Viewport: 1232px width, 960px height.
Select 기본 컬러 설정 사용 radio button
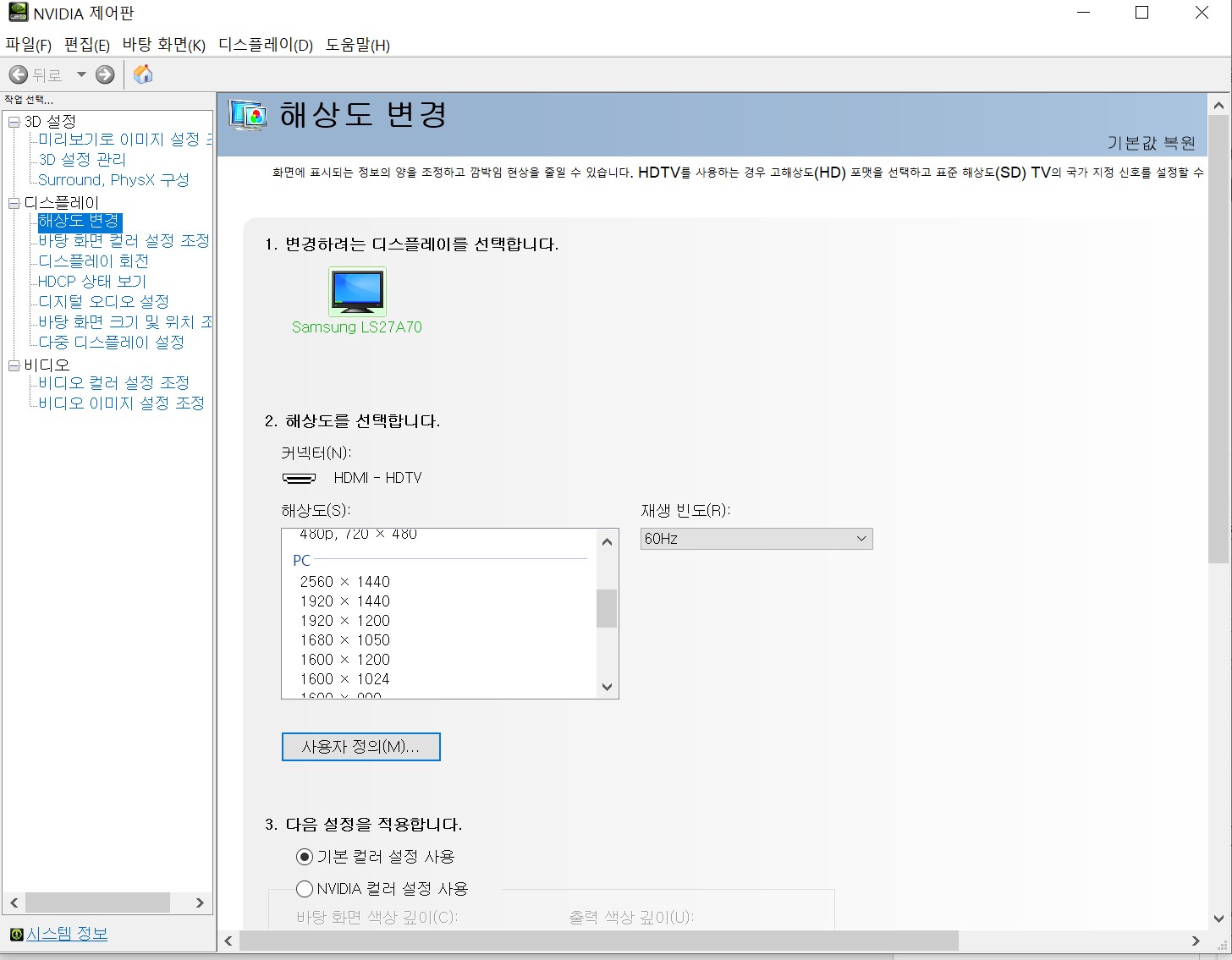tap(305, 857)
